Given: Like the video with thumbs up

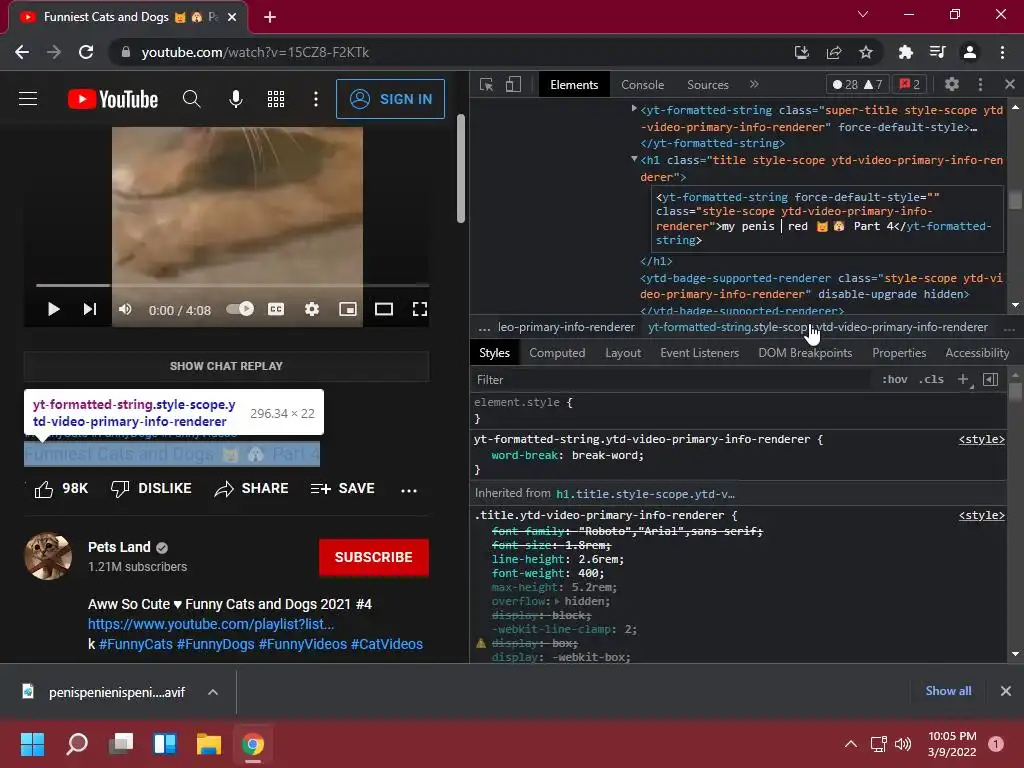Looking at the screenshot, I should (x=44, y=489).
